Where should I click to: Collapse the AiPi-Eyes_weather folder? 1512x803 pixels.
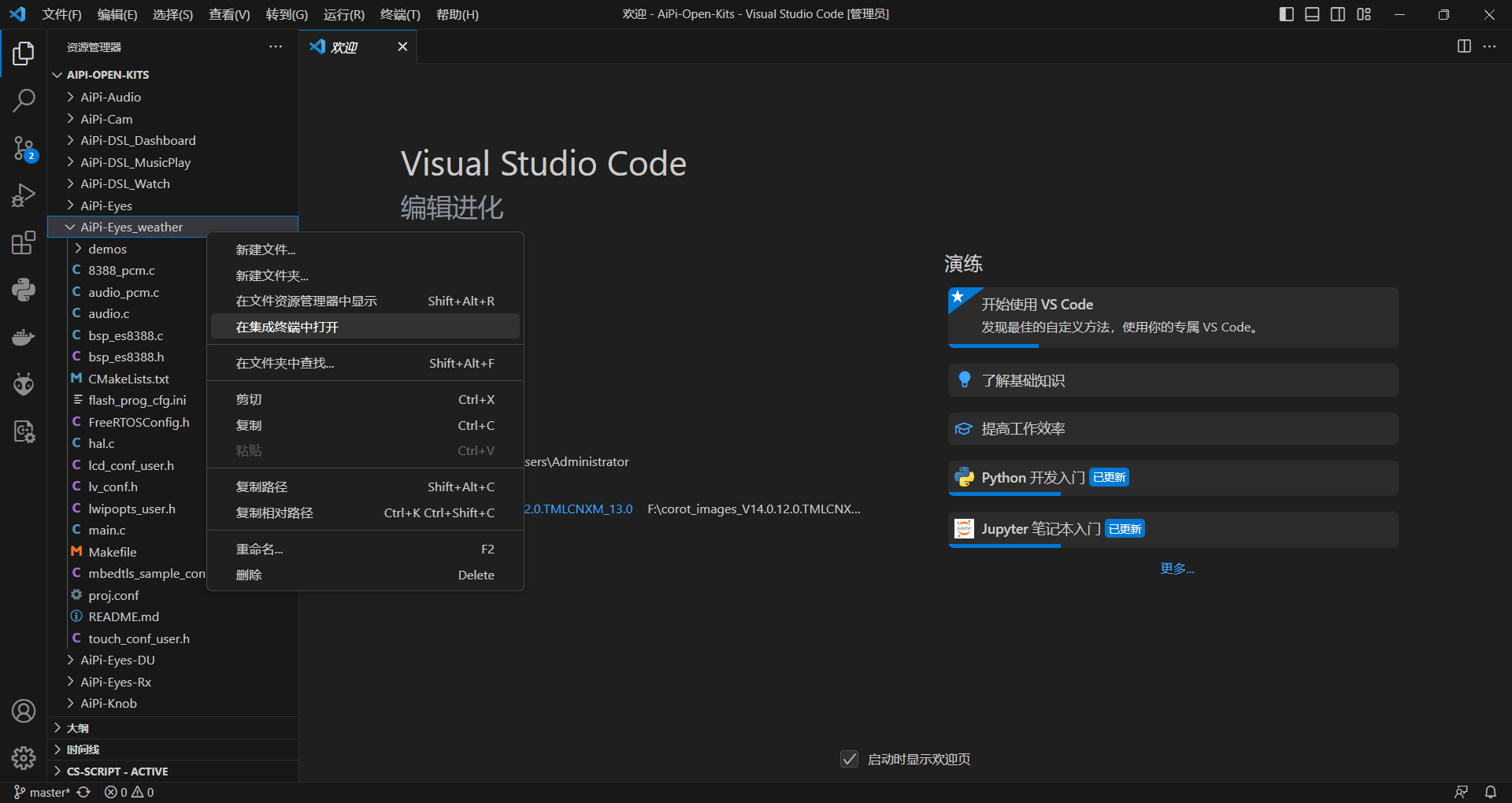click(172, 227)
